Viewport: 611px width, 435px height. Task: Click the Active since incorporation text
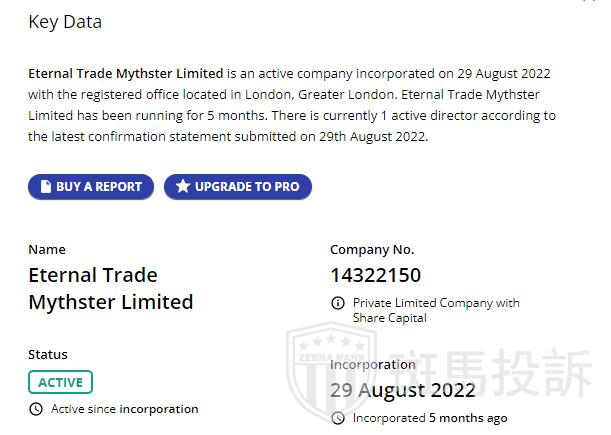(124, 409)
